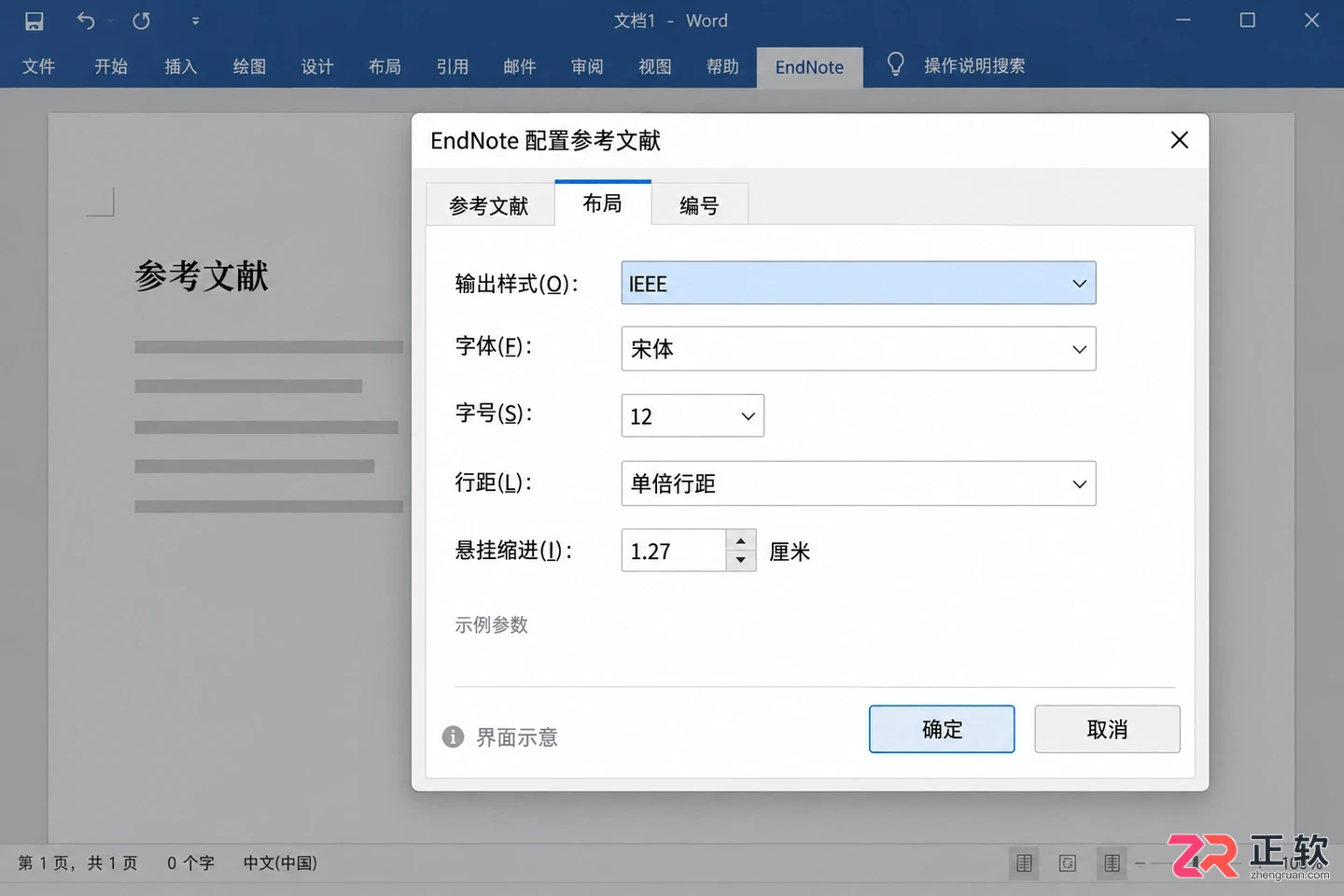Image resolution: width=1344 pixels, height=896 pixels.
Task: Open the 邮件 ribbon tab
Action: (x=520, y=66)
